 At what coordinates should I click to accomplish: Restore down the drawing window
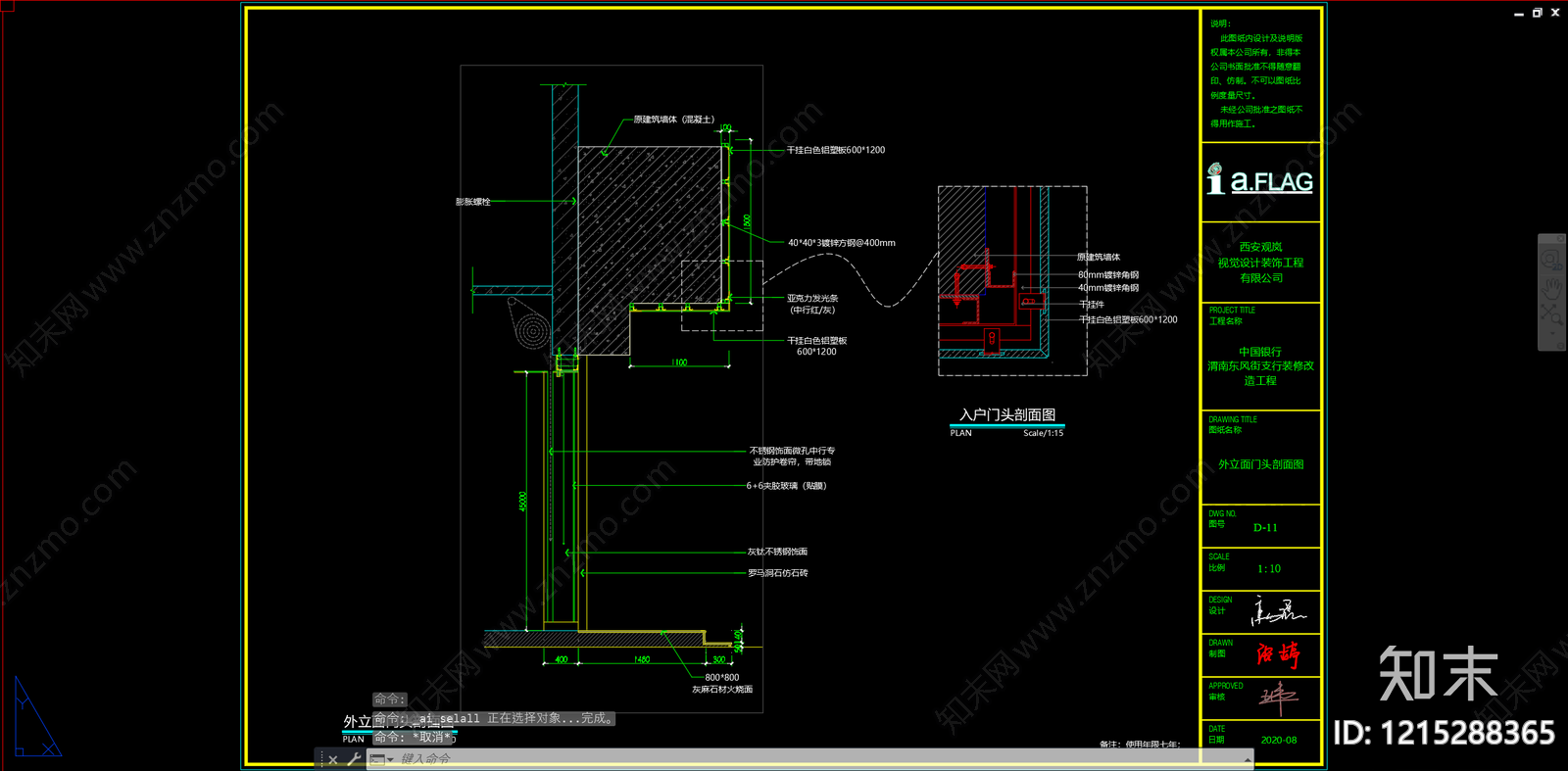pos(1537,13)
